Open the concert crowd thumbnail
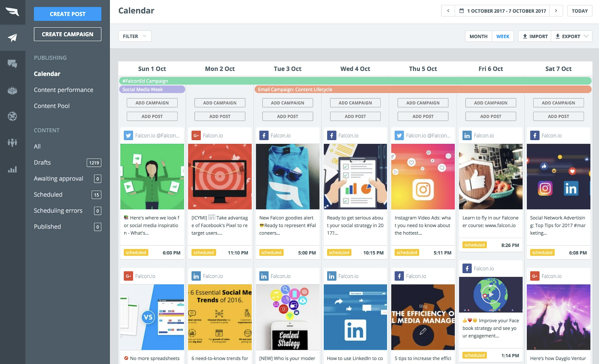The height and width of the screenshot is (364, 599). click(559, 317)
